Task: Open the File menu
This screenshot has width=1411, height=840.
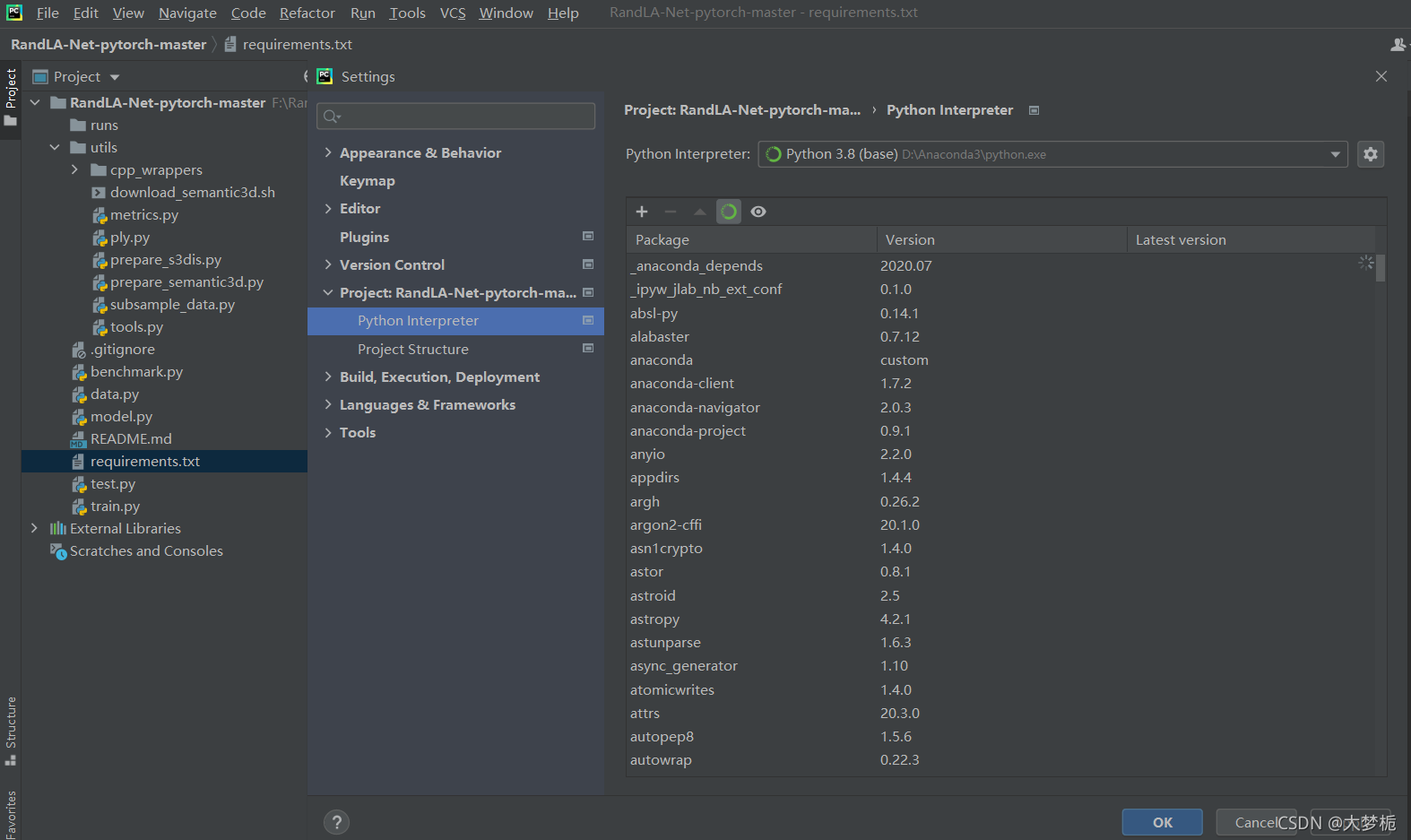Action: click(48, 13)
